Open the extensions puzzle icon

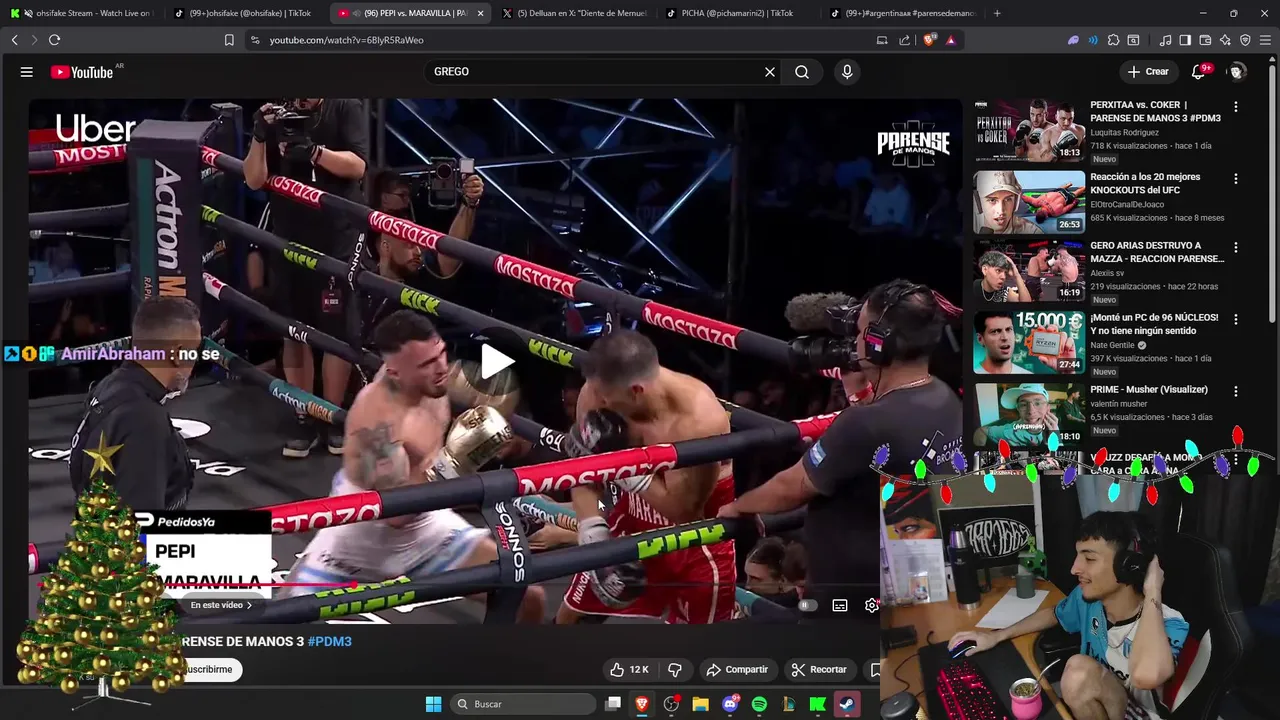coord(1113,40)
